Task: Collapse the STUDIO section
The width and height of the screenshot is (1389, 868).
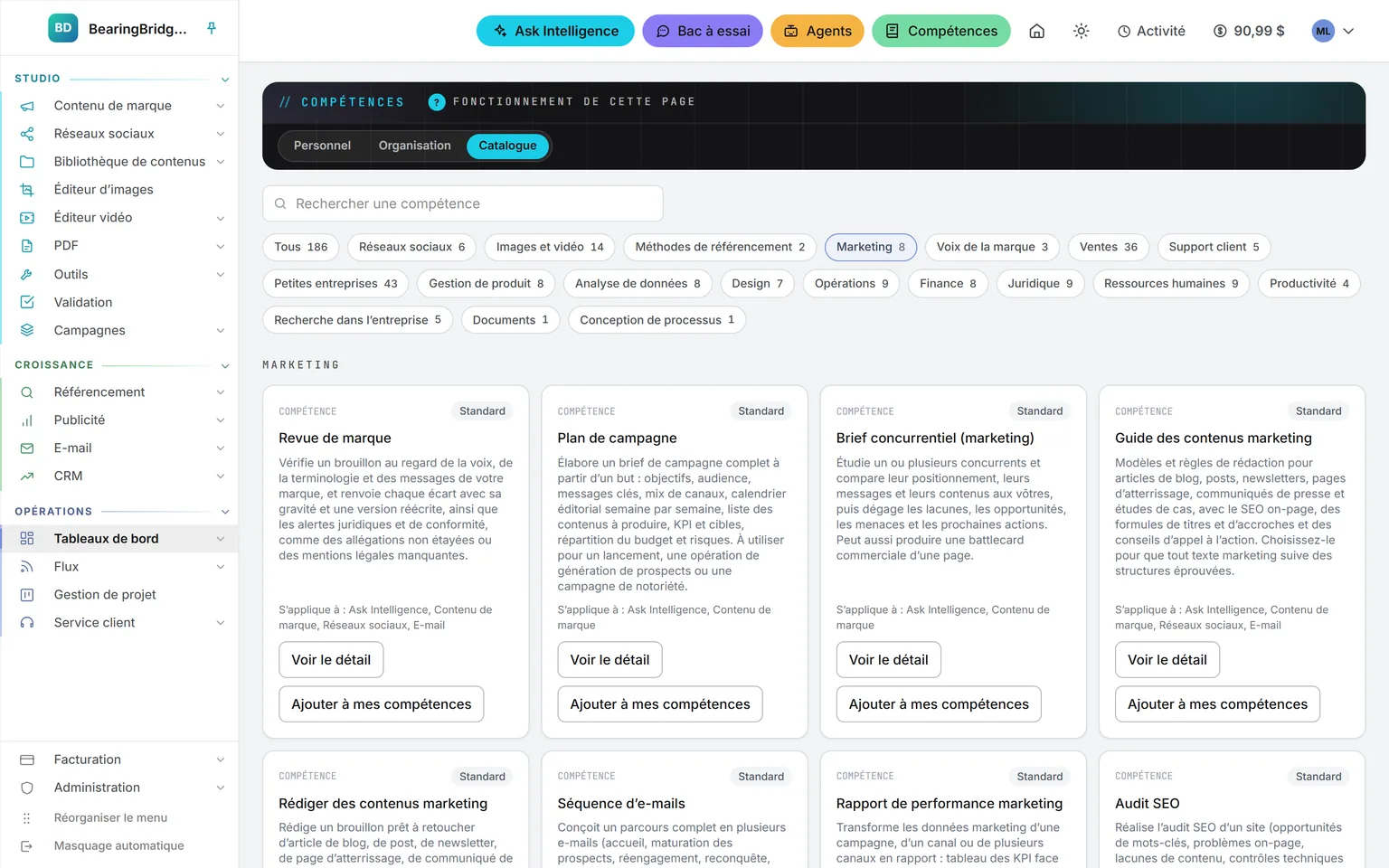Action: coord(225,80)
